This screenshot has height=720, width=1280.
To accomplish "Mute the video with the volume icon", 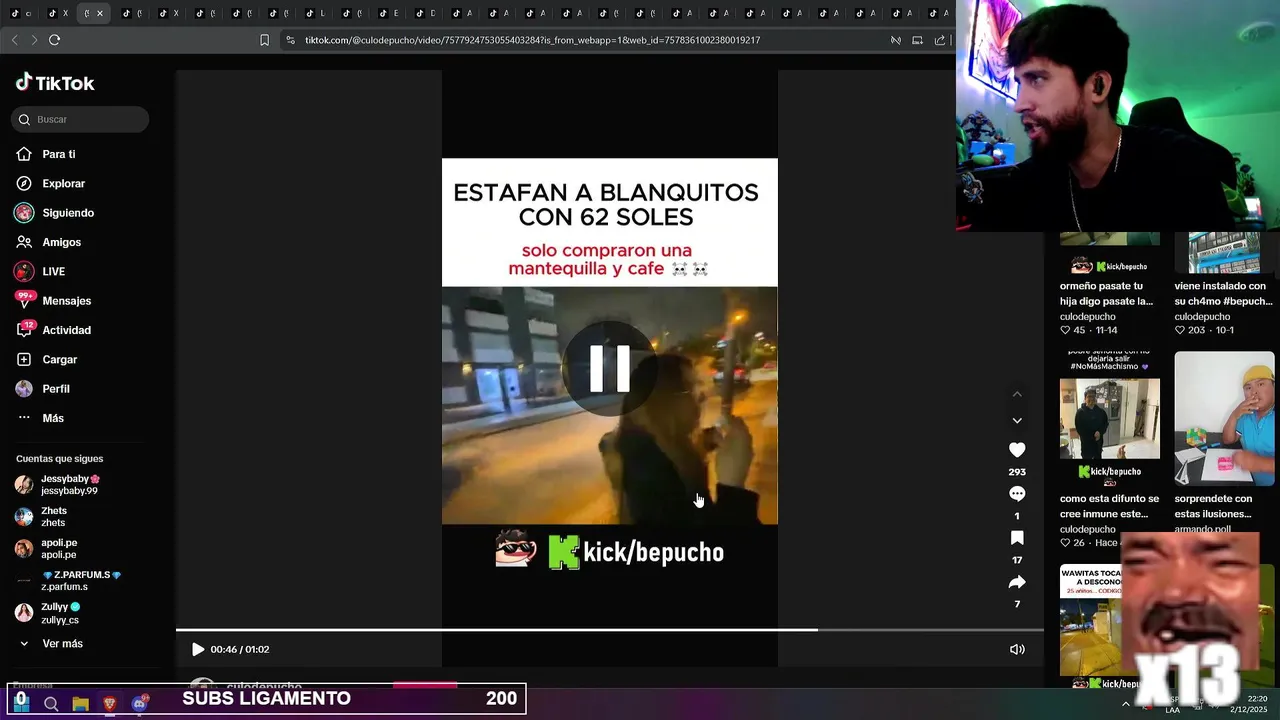I will pos(1017,649).
